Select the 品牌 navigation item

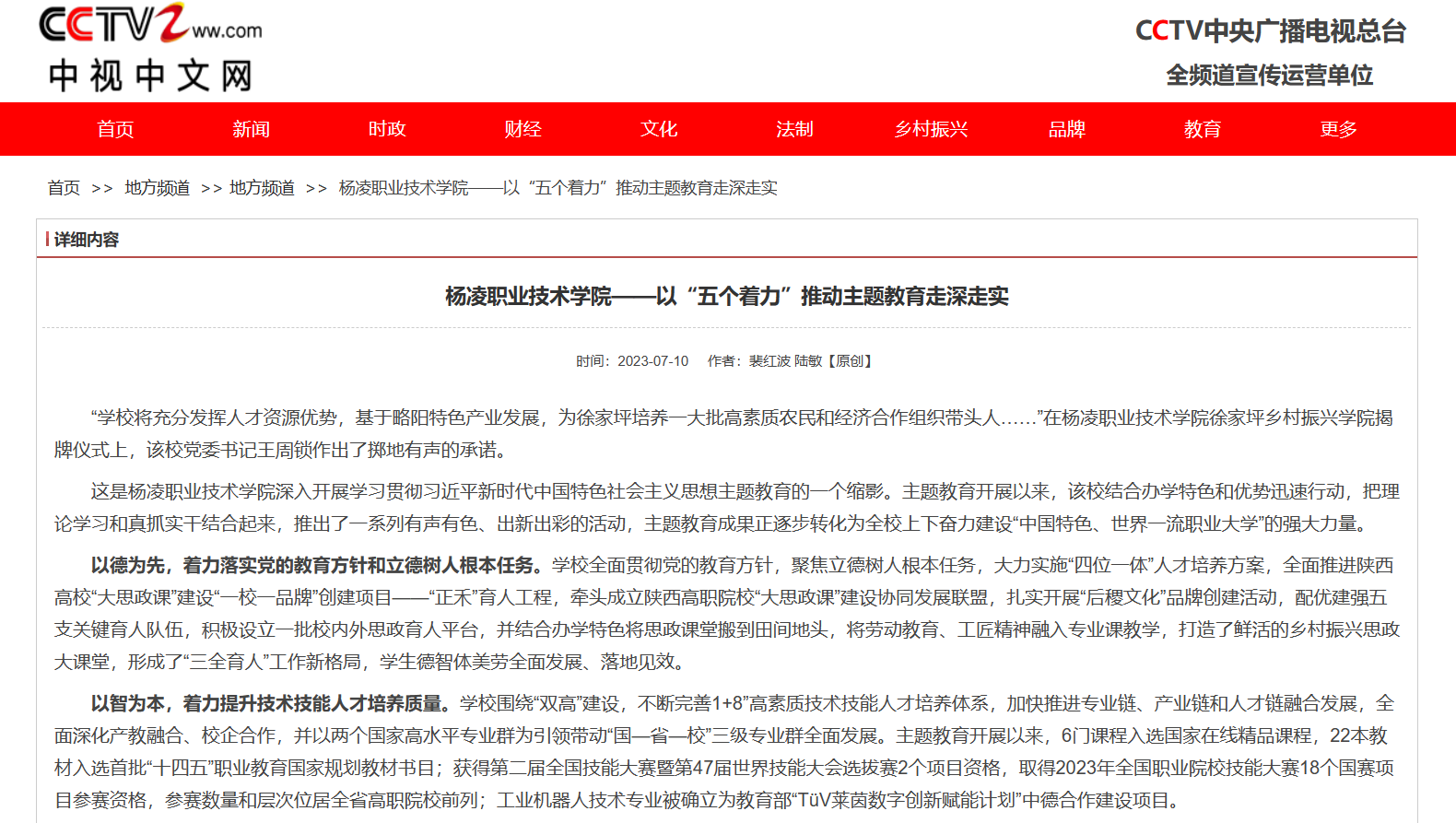pos(1066,129)
